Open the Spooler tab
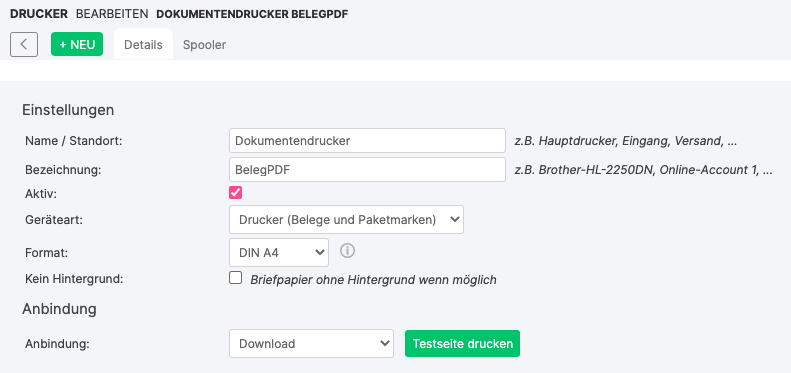Image resolution: width=791 pixels, height=373 pixels. click(204, 45)
